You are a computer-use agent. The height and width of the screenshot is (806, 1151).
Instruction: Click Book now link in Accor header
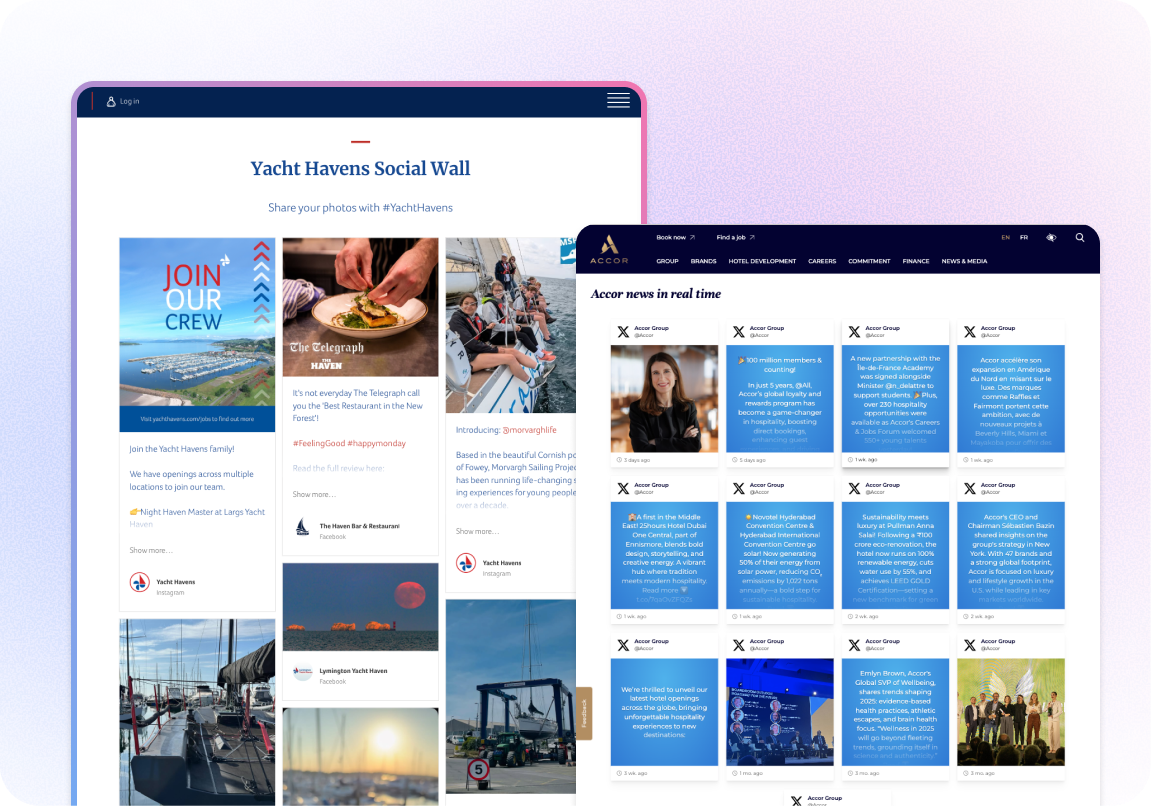[x=675, y=237]
